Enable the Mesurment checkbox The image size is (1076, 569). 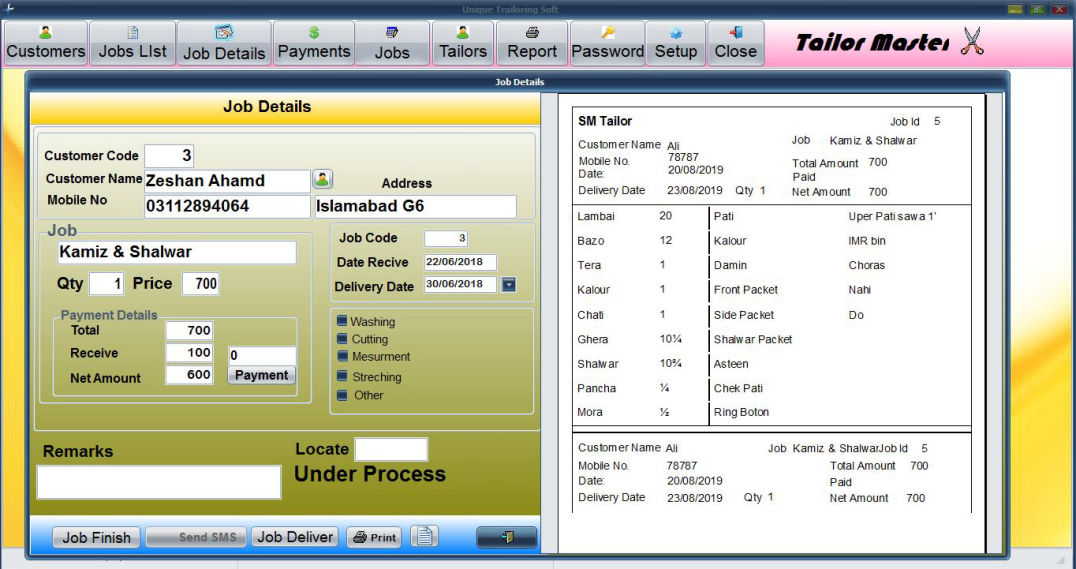click(x=342, y=356)
